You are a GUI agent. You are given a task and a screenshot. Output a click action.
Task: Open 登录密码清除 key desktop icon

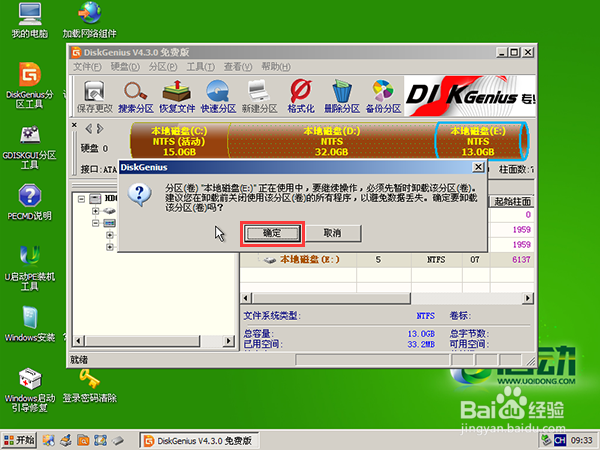[89, 386]
